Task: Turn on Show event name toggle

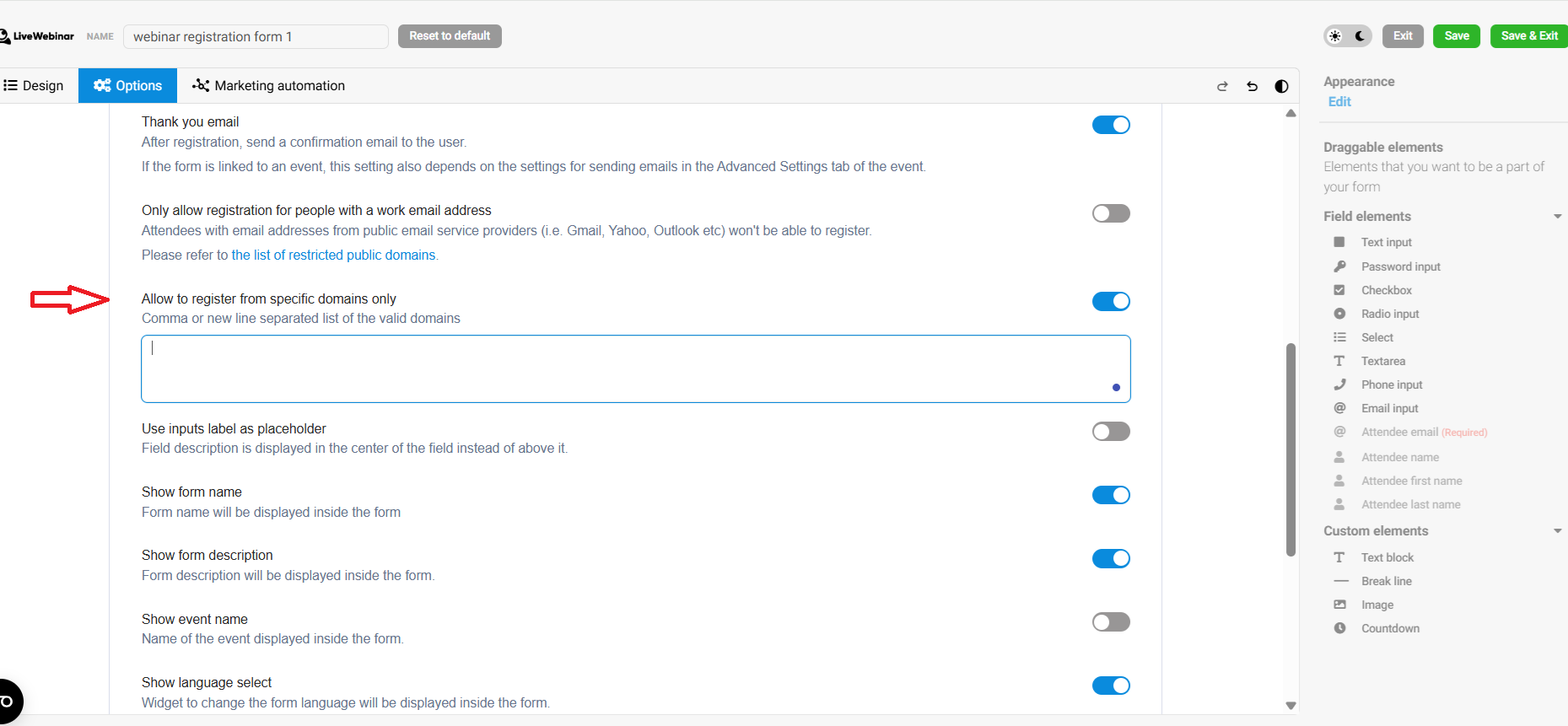Action: click(x=1110, y=622)
